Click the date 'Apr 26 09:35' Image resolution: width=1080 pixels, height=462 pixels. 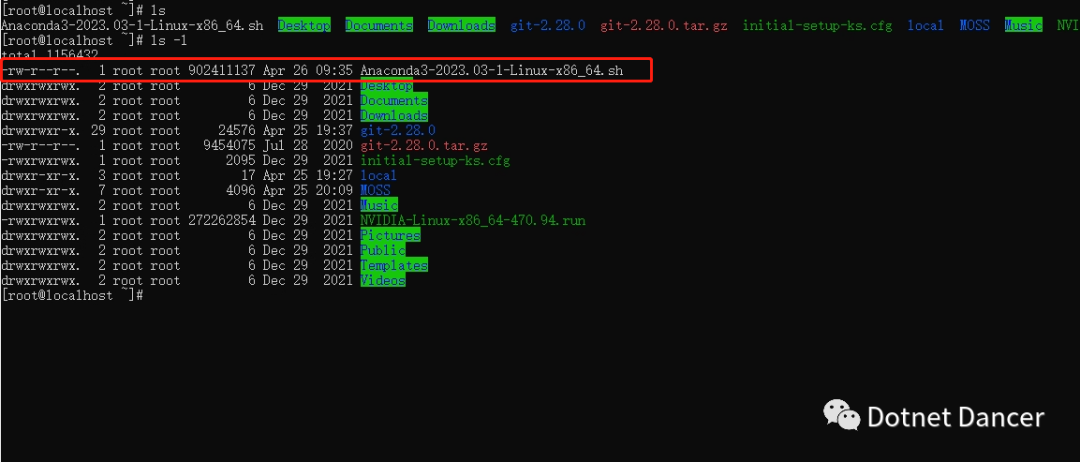308,71
